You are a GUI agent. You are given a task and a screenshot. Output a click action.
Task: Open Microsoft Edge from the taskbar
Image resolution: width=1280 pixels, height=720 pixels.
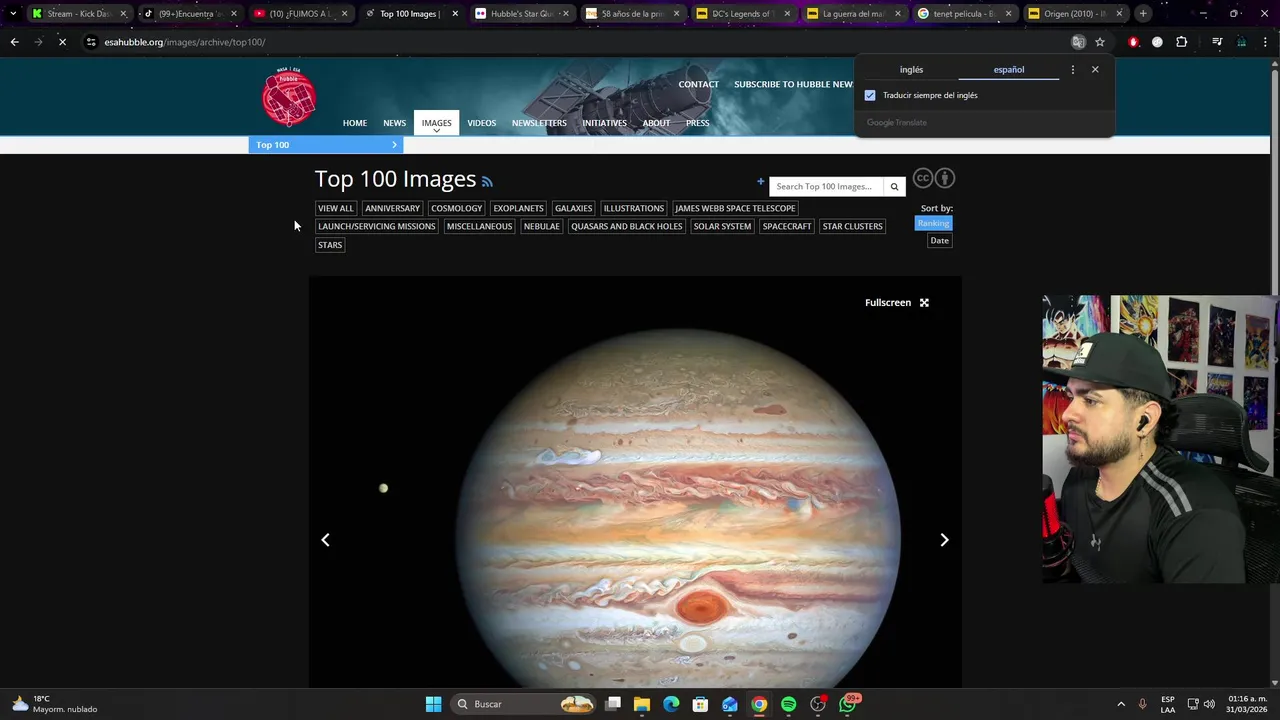pyautogui.click(x=671, y=704)
